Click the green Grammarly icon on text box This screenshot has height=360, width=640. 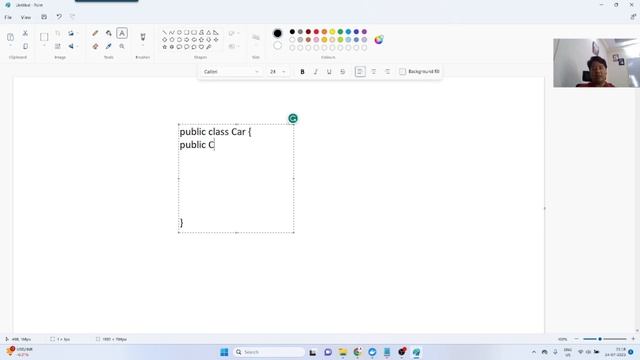click(293, 118)
